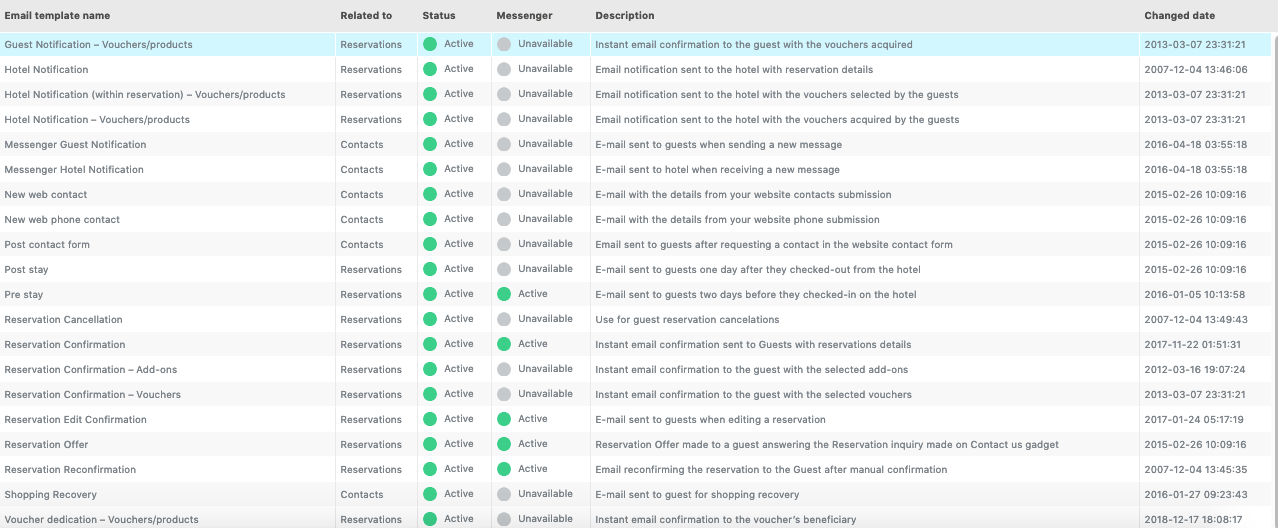
Task: Click Status dot for Post contact form
Action: 430,244
